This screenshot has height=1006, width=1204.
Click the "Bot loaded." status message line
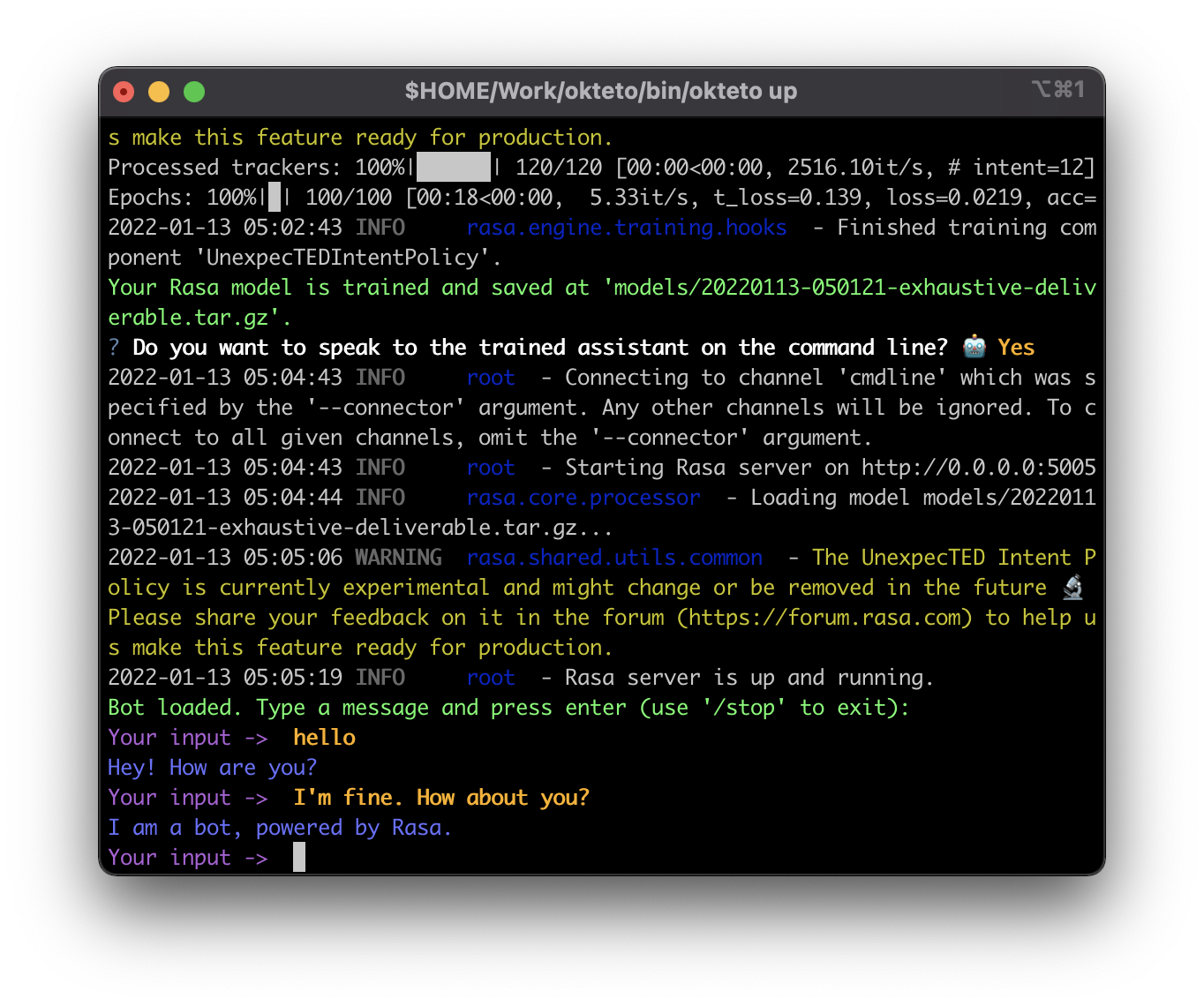point(508,708)
